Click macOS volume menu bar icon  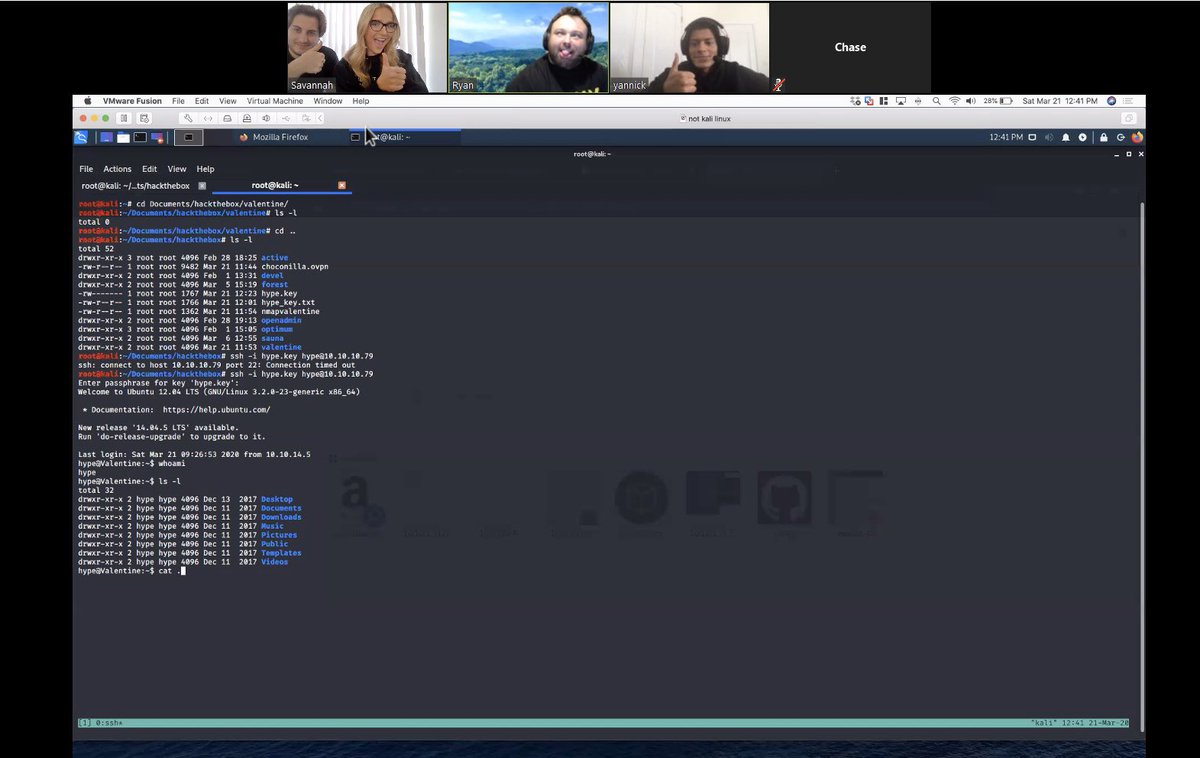click(970, 101)
